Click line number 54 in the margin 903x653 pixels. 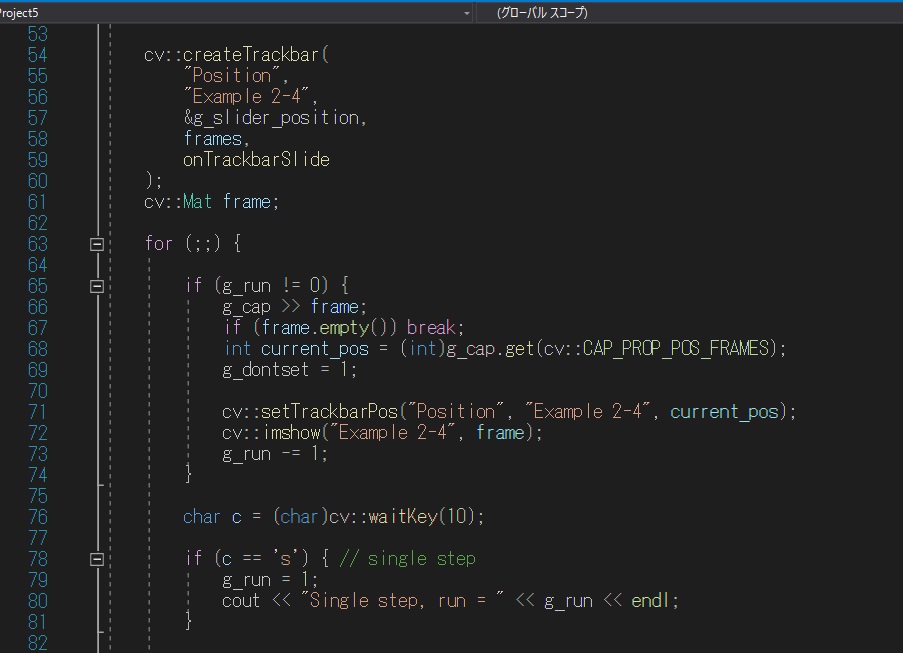pos(37,55)
